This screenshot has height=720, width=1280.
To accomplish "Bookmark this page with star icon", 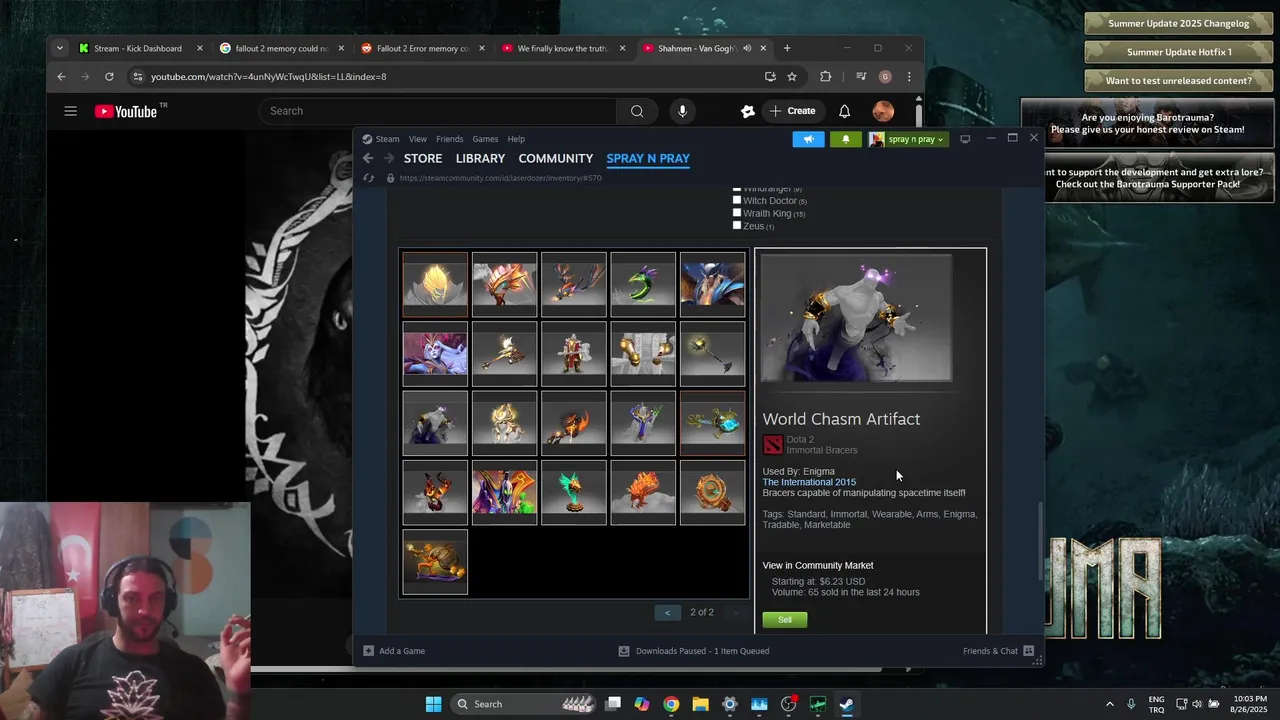I will pyautogui.click(x=792, y=76).
